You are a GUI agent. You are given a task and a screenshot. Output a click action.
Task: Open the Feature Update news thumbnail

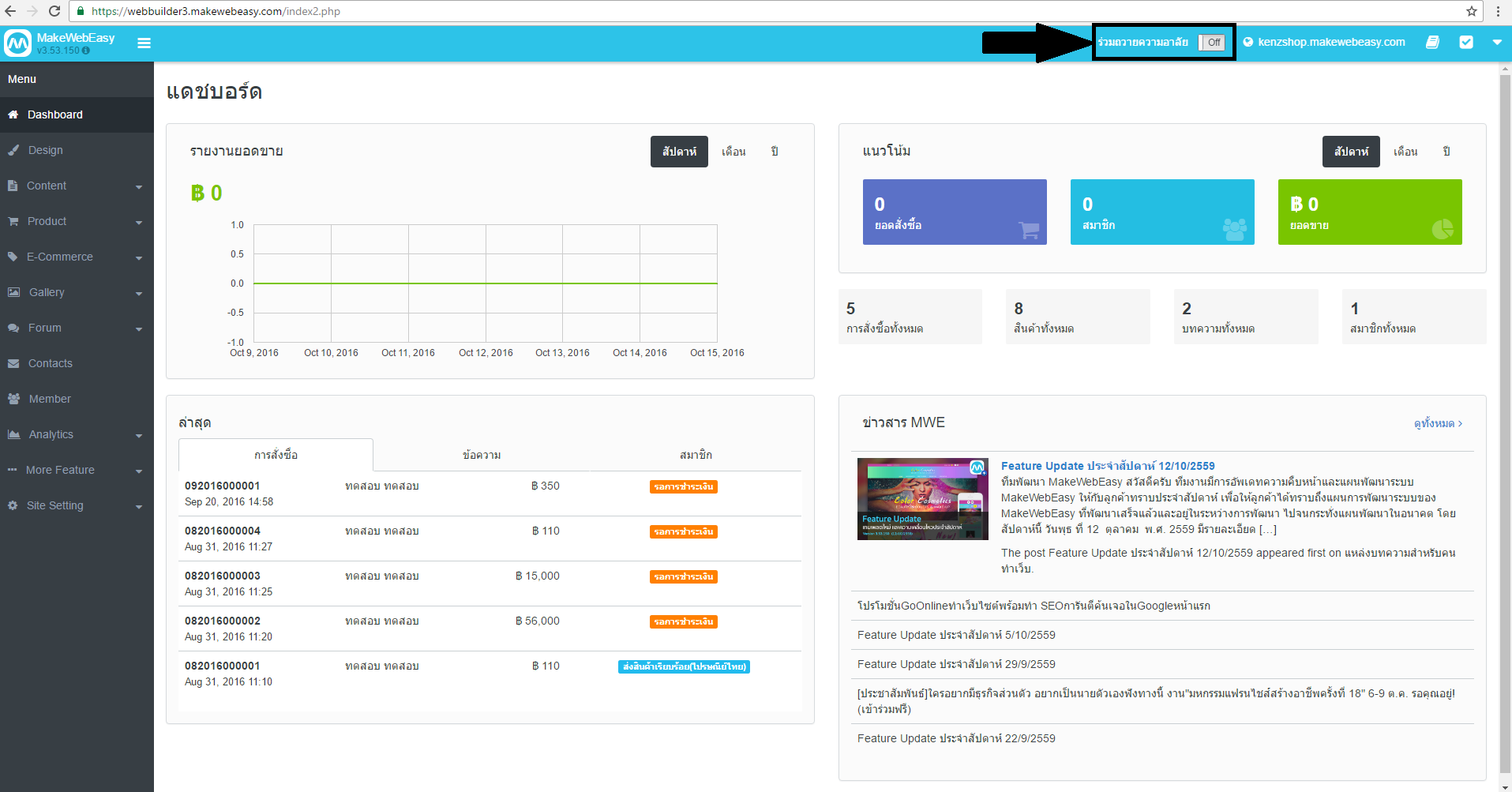click(922, 499)
